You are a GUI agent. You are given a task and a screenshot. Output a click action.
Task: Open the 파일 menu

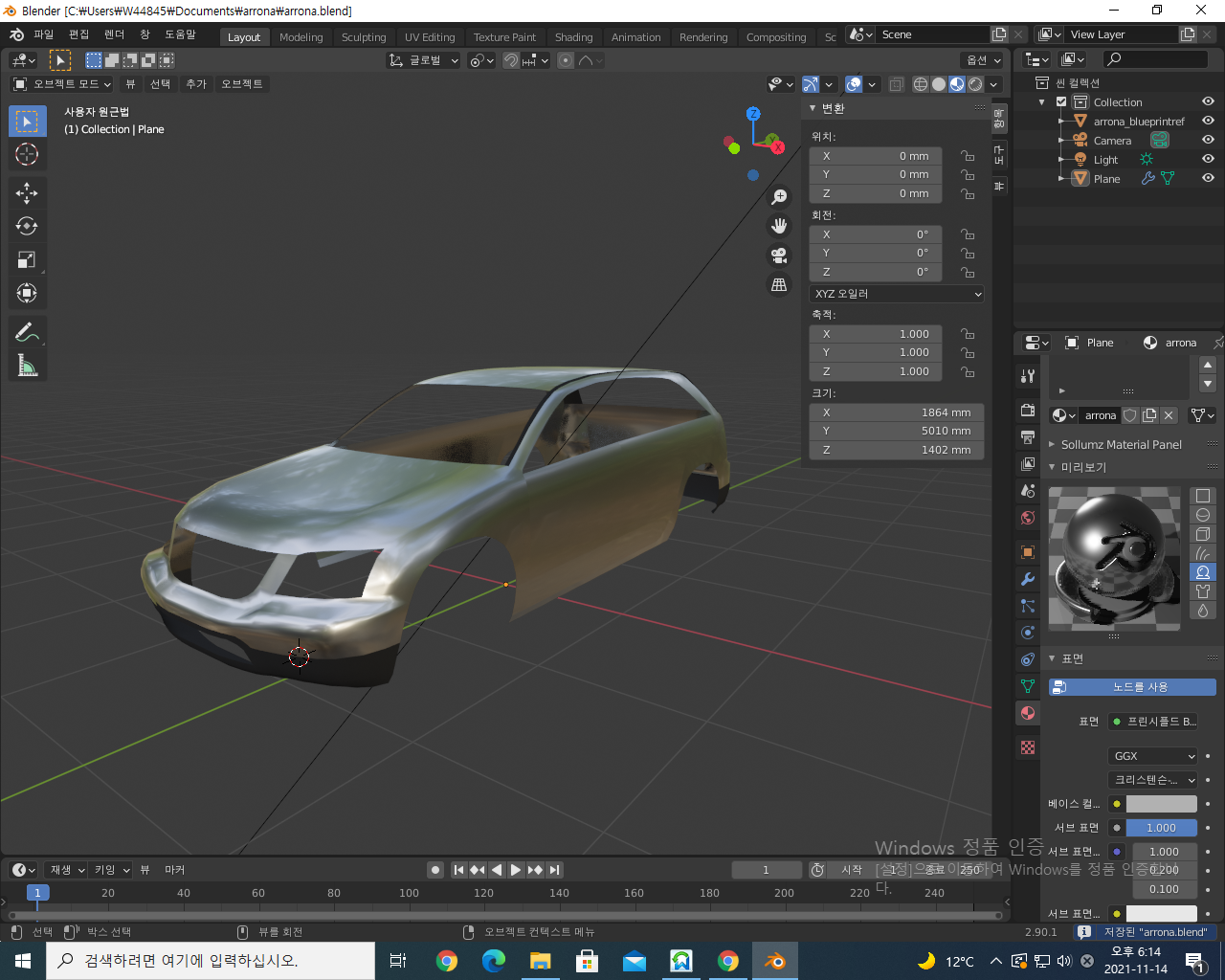click(44, 34)
